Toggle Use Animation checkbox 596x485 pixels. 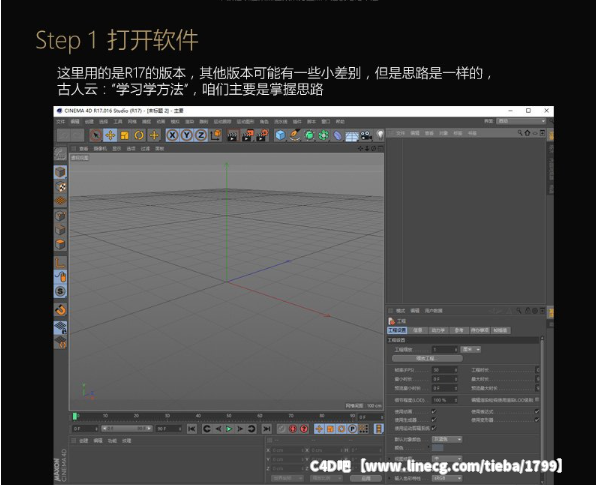(x=434, y=412)
